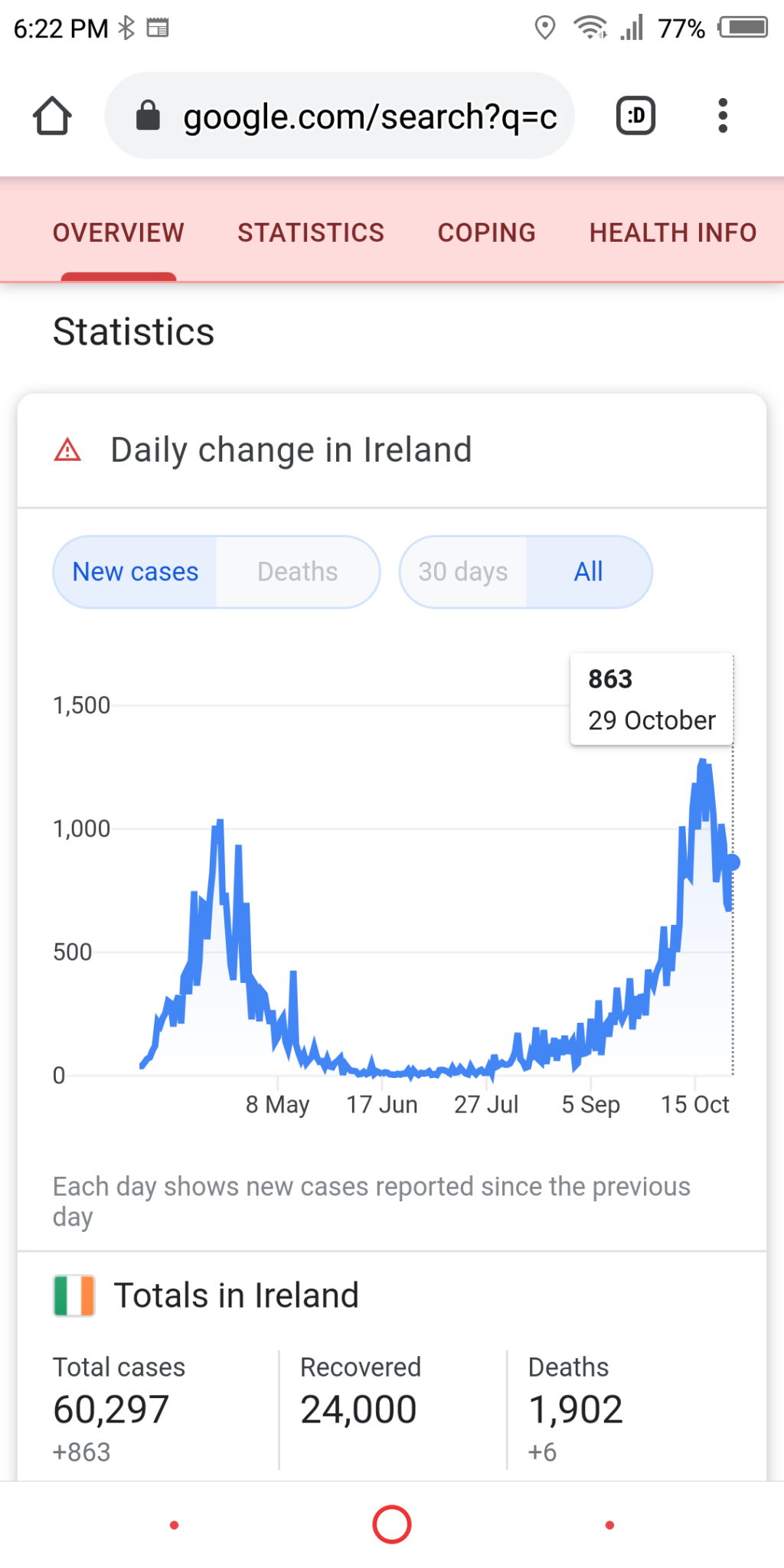The image size is (784, 1568).
Task: Select the New cases toggle
Action: (x=136, y=572)
